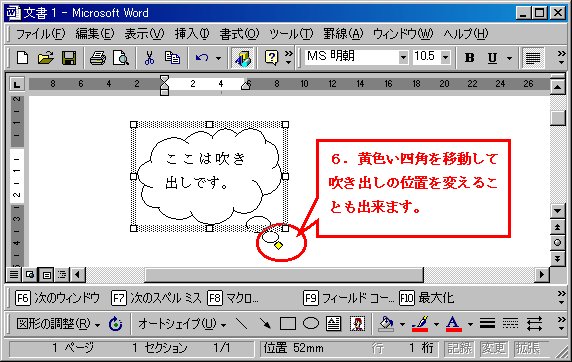This screenshot has height=362, width=572.
Task: Click the Free Rotate icon
Action: pos(116,323)
